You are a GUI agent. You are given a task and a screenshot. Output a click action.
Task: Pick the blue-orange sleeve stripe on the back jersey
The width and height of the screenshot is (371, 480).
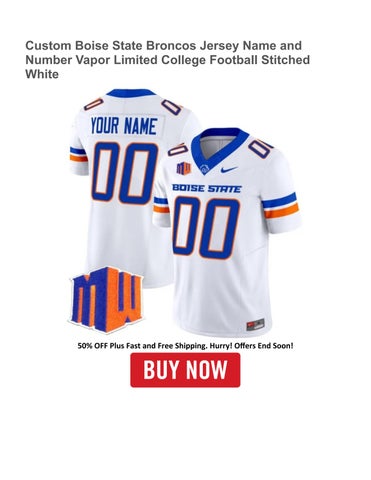[78, 154]
